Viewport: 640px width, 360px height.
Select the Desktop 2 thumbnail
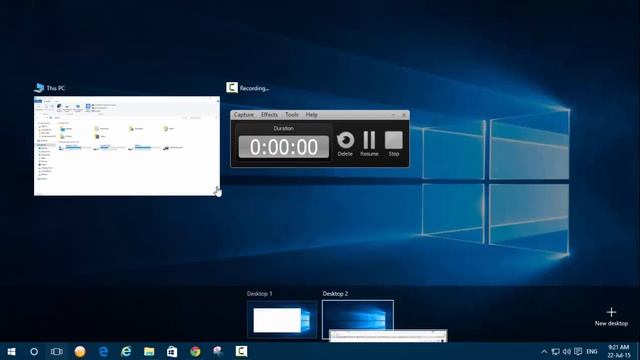coord(358,320)
